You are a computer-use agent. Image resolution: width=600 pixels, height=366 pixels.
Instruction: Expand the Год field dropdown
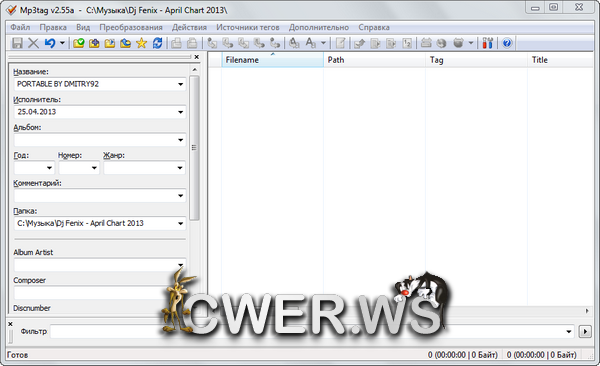click(49, 168)
